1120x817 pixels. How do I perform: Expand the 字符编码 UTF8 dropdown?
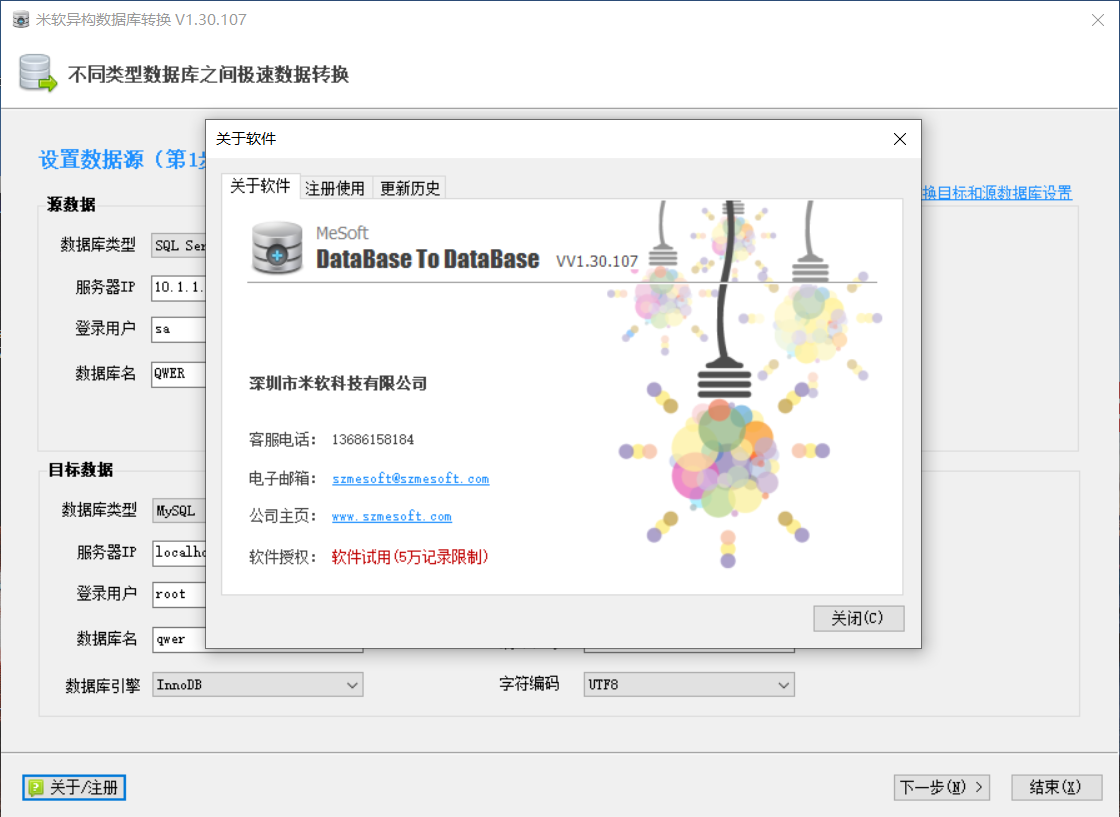[x=689, y=684]
